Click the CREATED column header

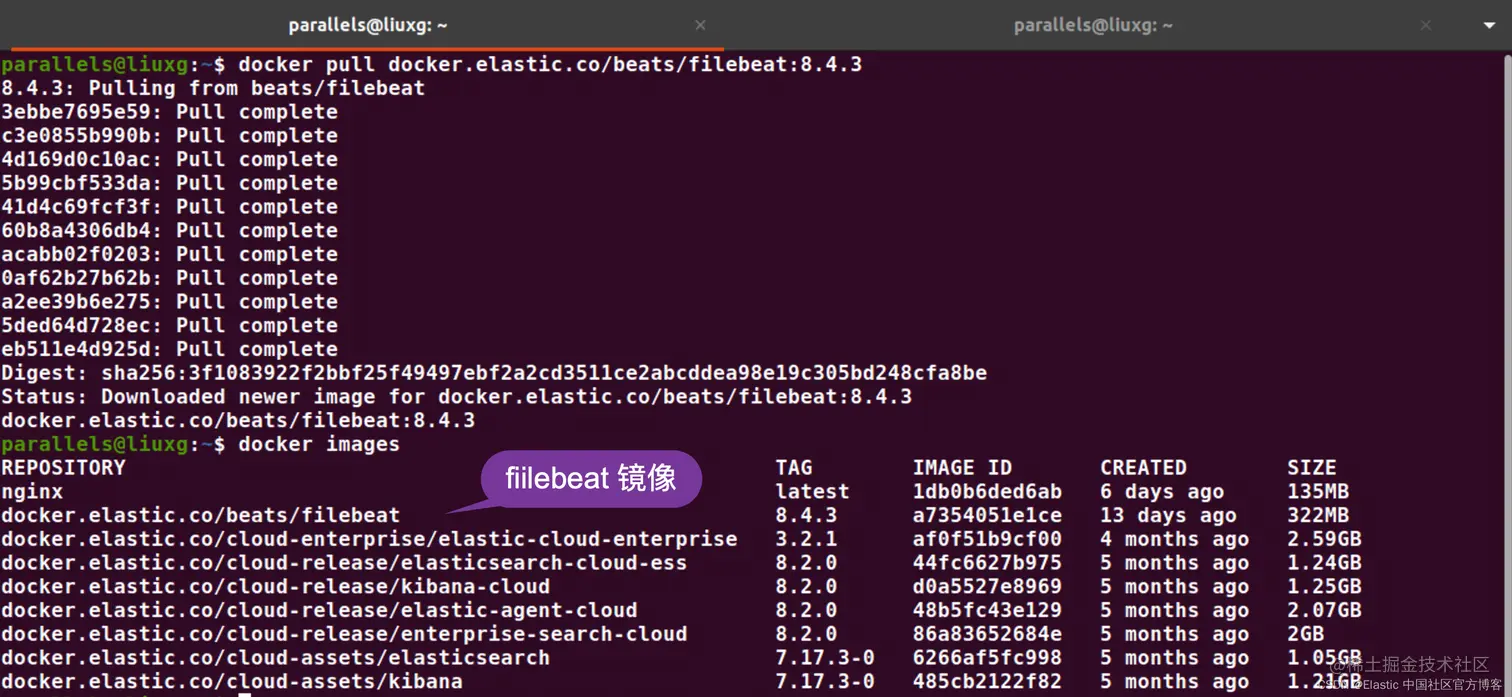click(x=1143, y=468)
